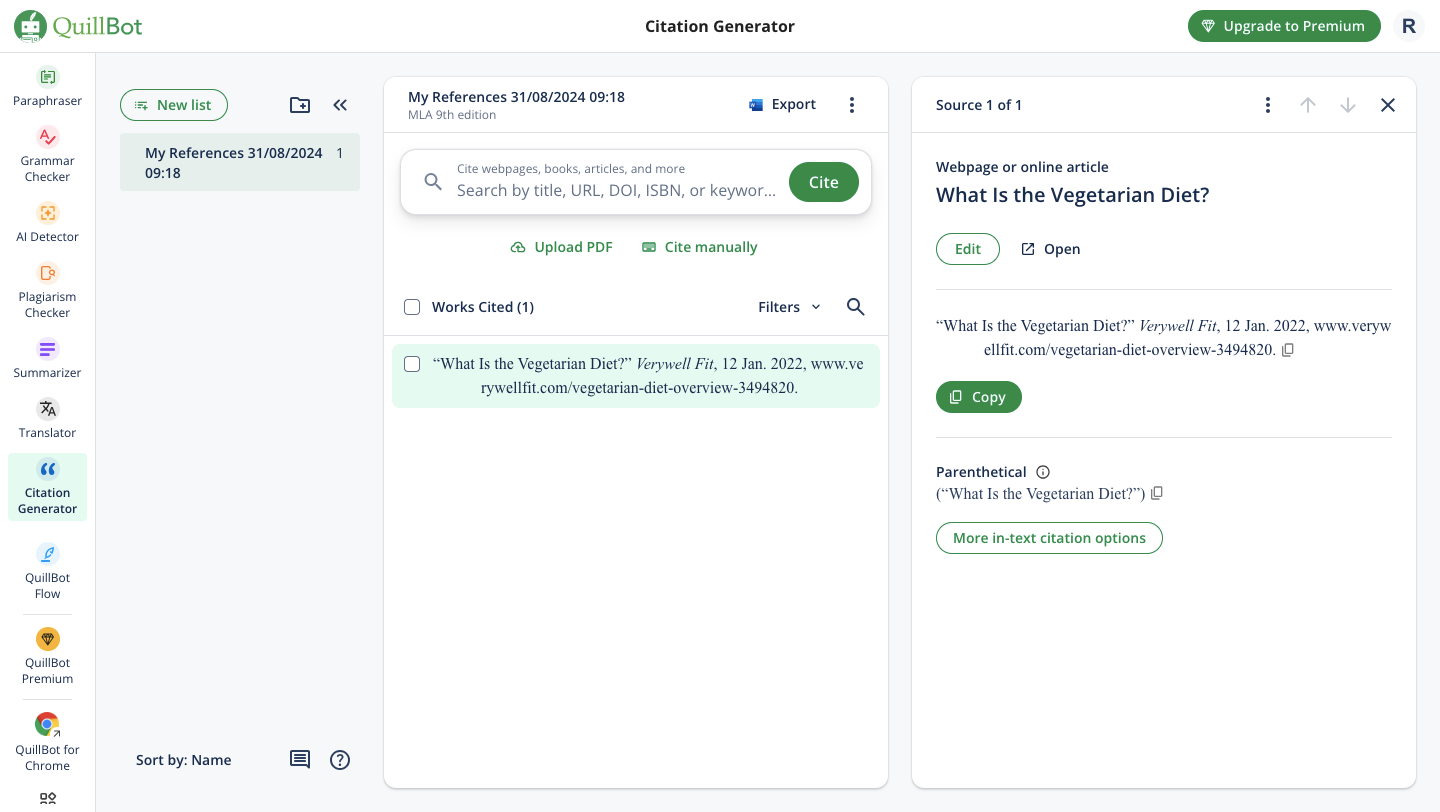Viewport: 1440px width, 812px height.
Task: Click the help question mark icon
Action: click(x=340, y=760)
